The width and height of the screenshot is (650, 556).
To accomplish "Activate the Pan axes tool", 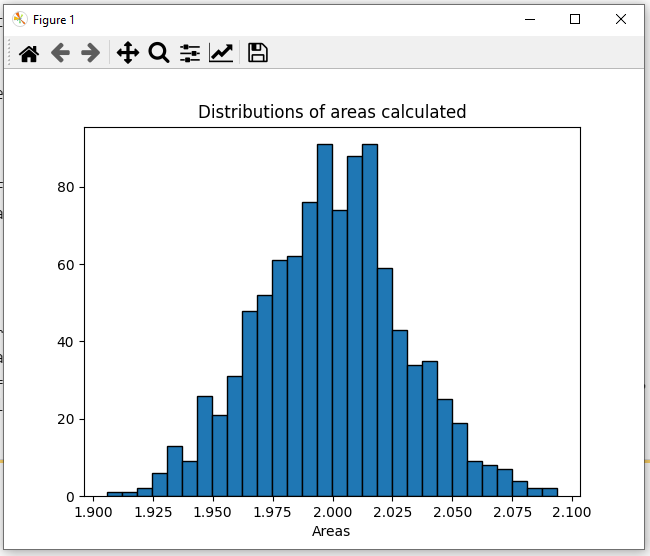I will coord(128,53).
